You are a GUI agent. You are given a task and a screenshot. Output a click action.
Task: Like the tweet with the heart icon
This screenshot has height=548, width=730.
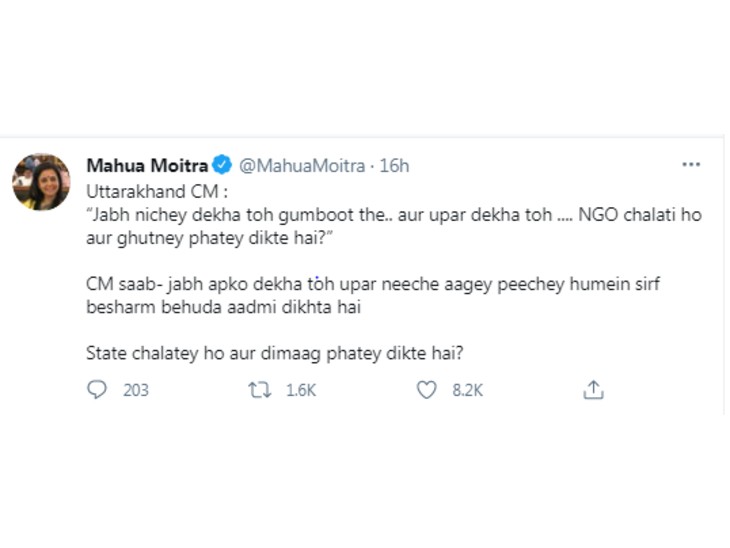click(x=427, y=390)
